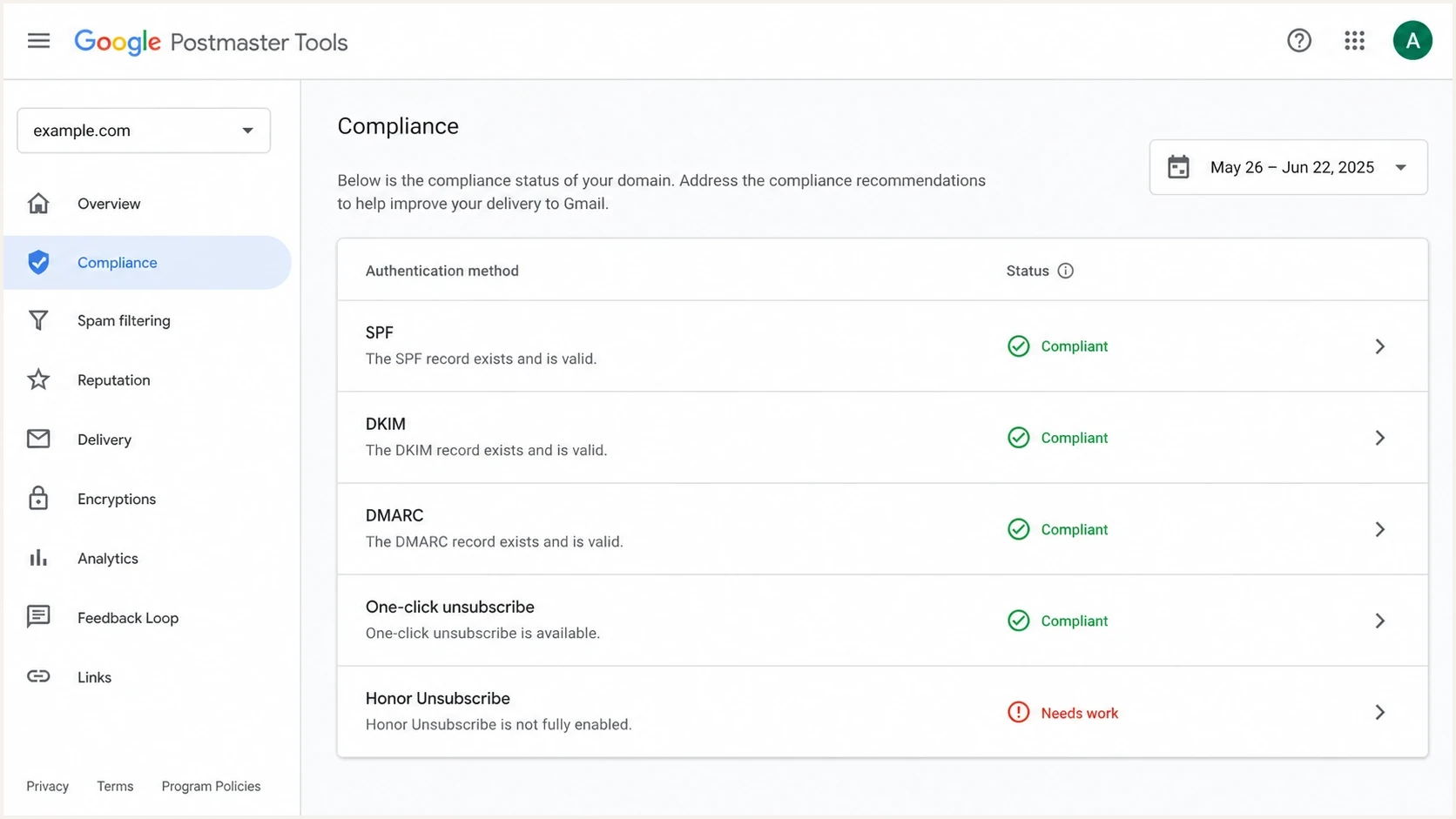Click the calendar icon in date picker

tap(1178, 167)
